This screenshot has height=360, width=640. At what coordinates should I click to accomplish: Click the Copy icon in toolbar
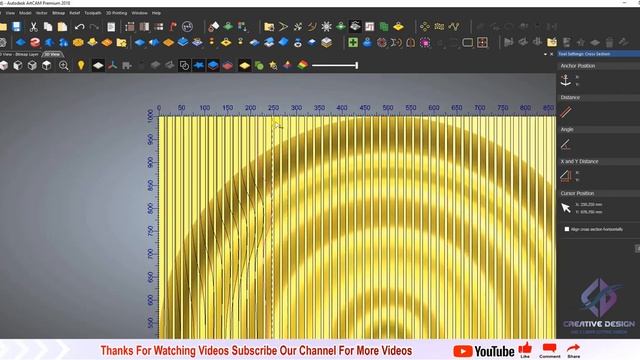point(48,27)
